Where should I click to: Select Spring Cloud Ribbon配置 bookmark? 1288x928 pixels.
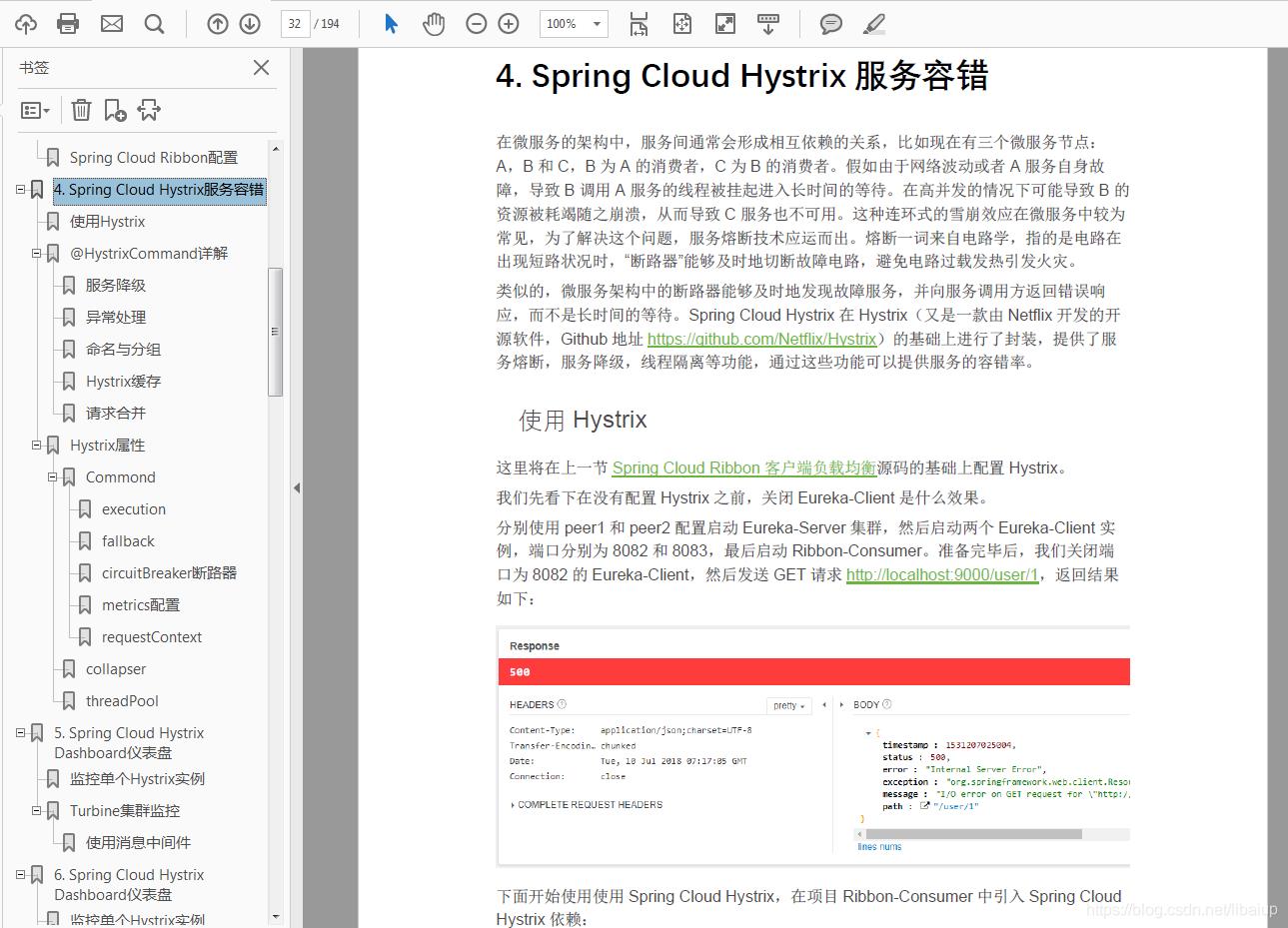pos(154,157)
